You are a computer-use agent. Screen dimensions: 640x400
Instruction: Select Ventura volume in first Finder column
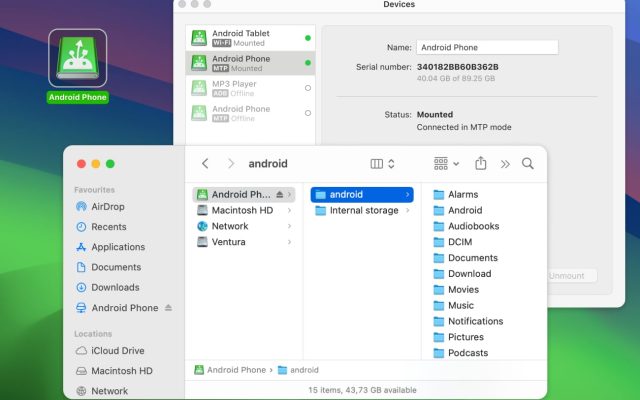tap(244, 242)
